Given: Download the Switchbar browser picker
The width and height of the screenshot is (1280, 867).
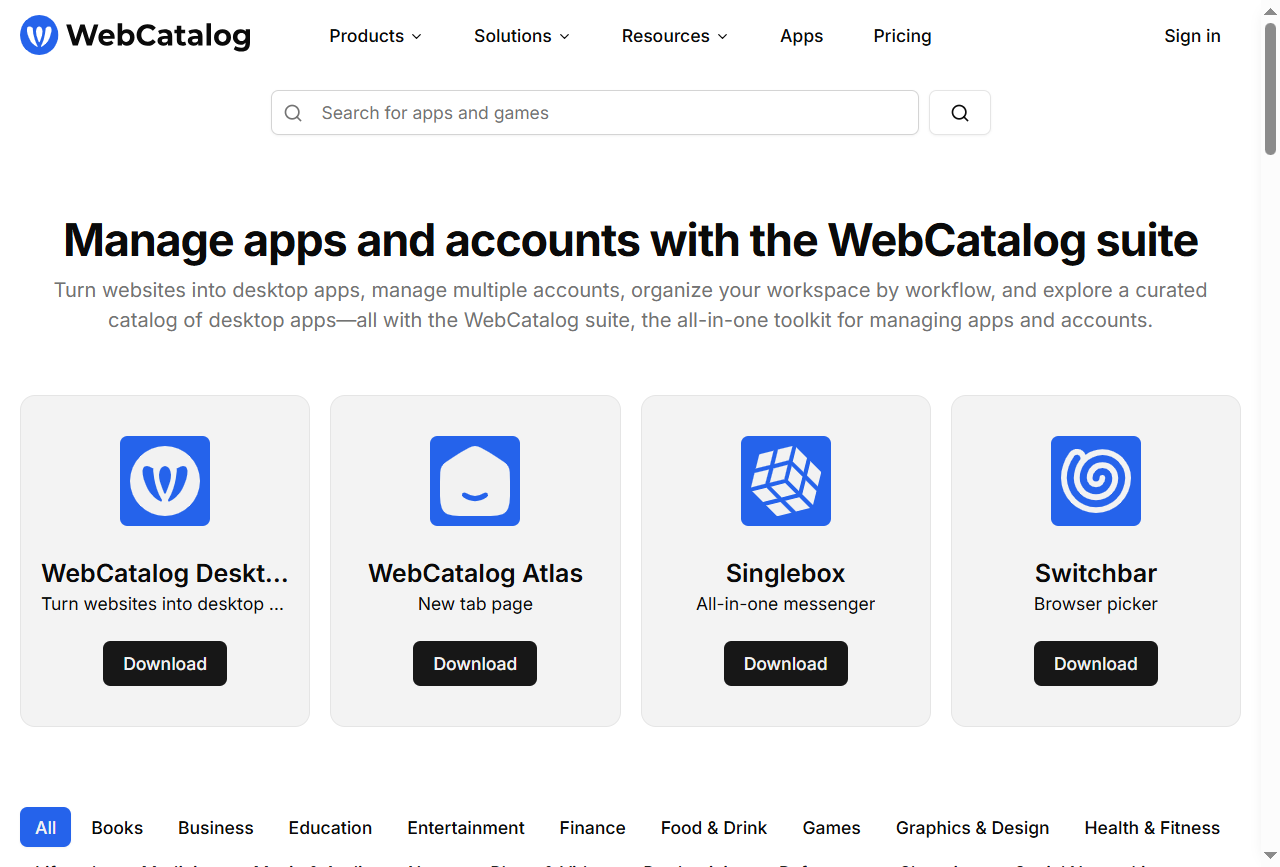Looking at the screenshot, I should [x=1095, y=664].
